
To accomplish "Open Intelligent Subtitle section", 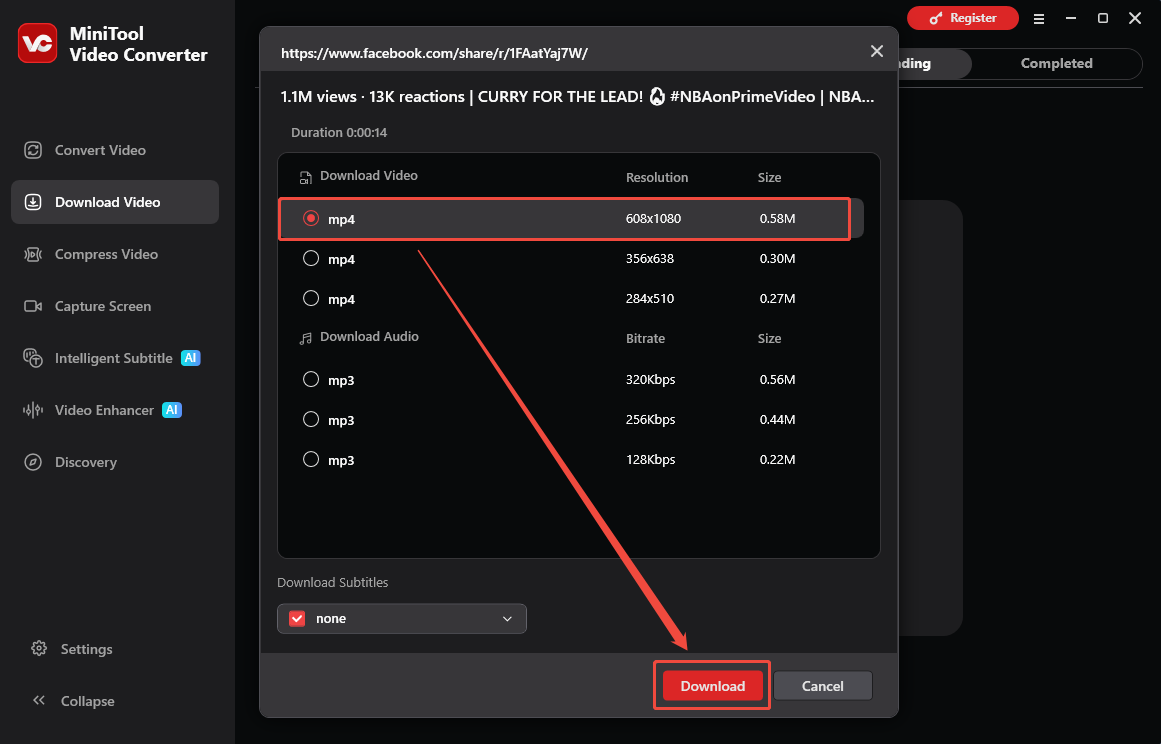I will (x=115, y=358).
